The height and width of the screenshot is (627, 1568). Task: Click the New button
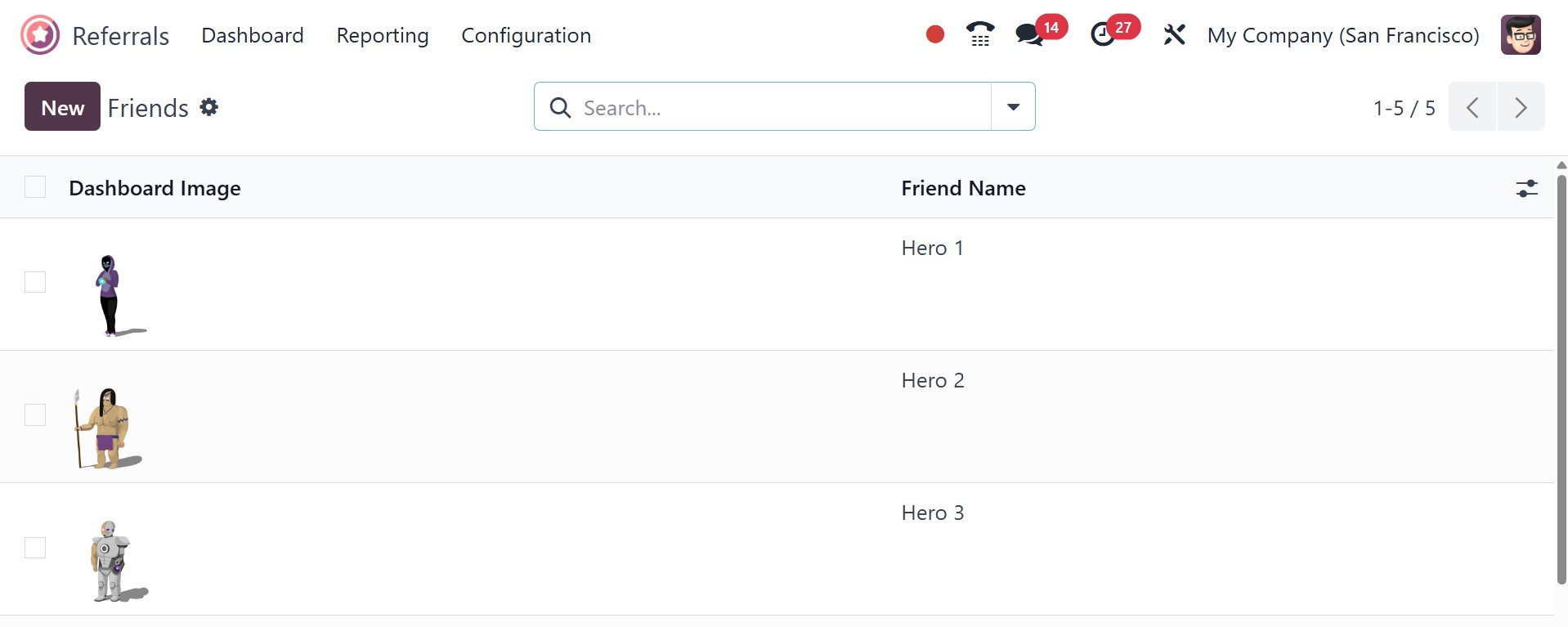click(62, 106)
